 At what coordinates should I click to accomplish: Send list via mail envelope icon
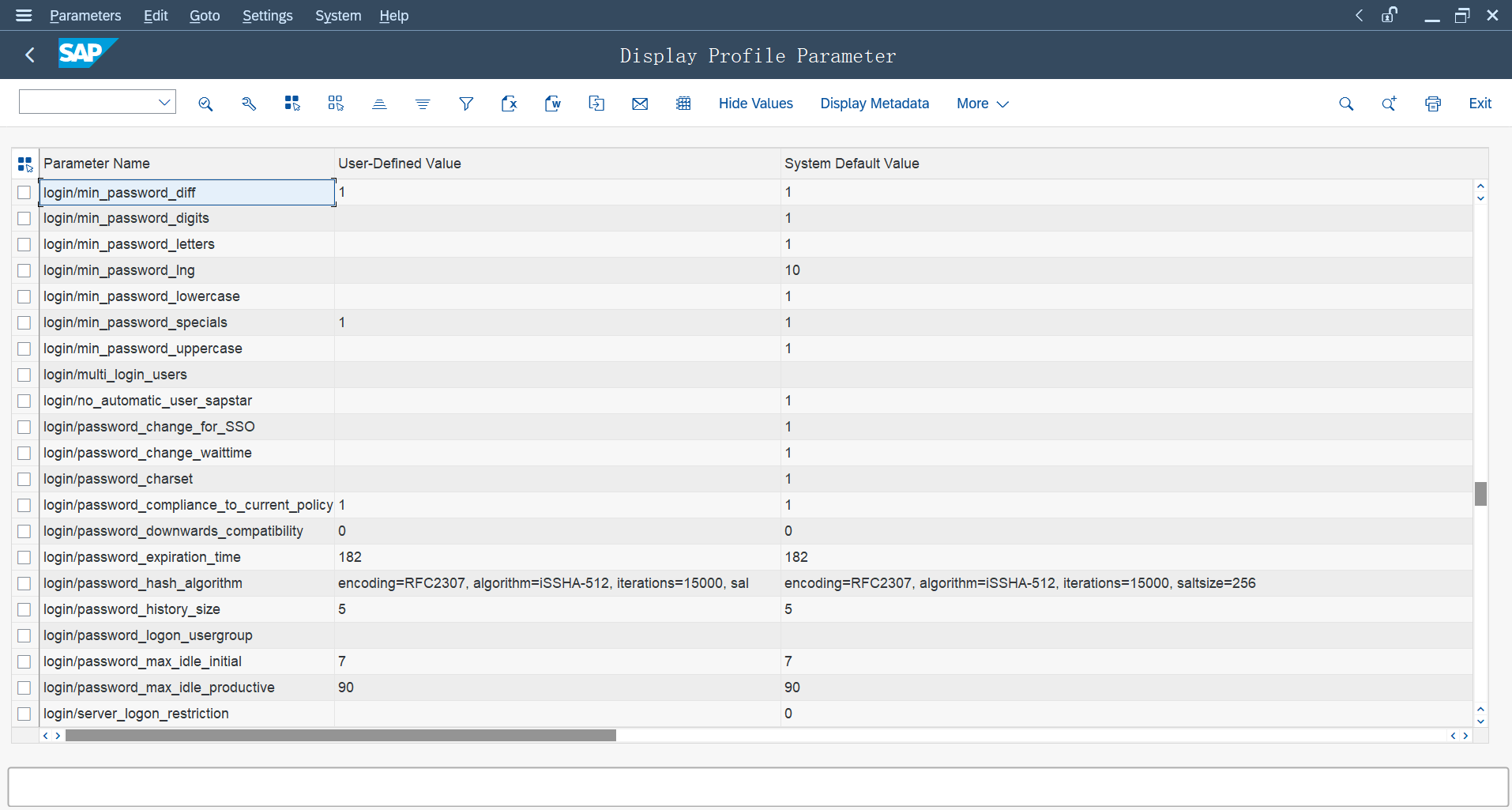coord(640,104)
